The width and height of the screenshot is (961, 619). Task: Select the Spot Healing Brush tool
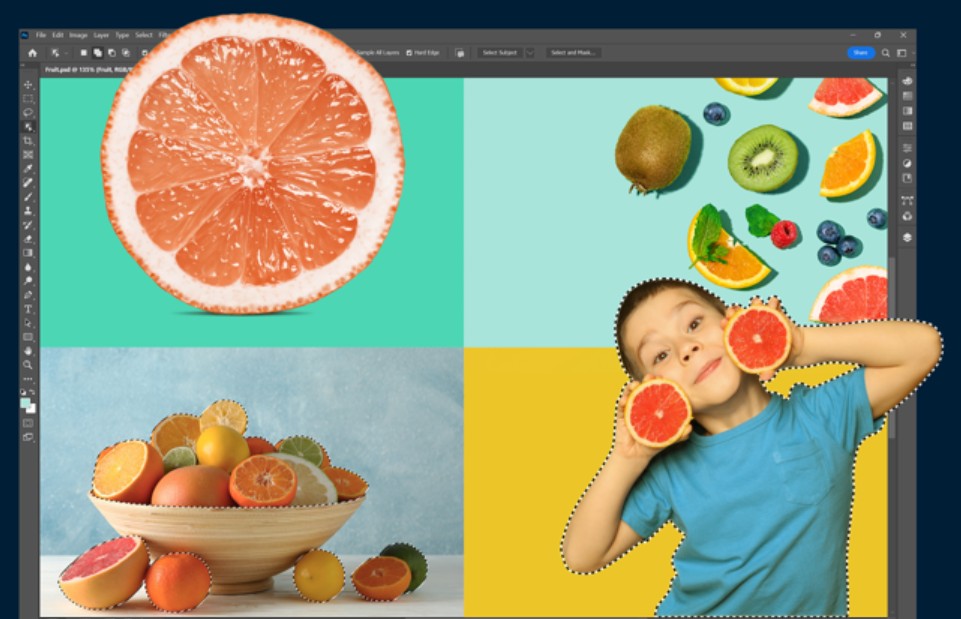[28, 183]
